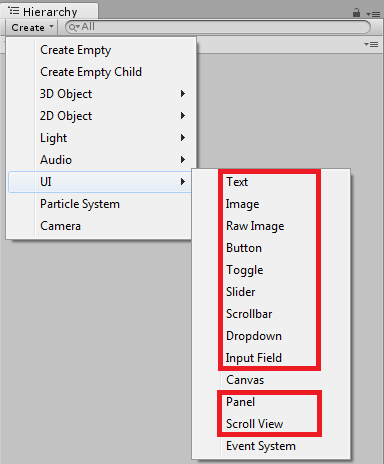Add a Scroll View element
Image resolution: width=384 pixels, height=464 pixels.
(x=254, y=424)
